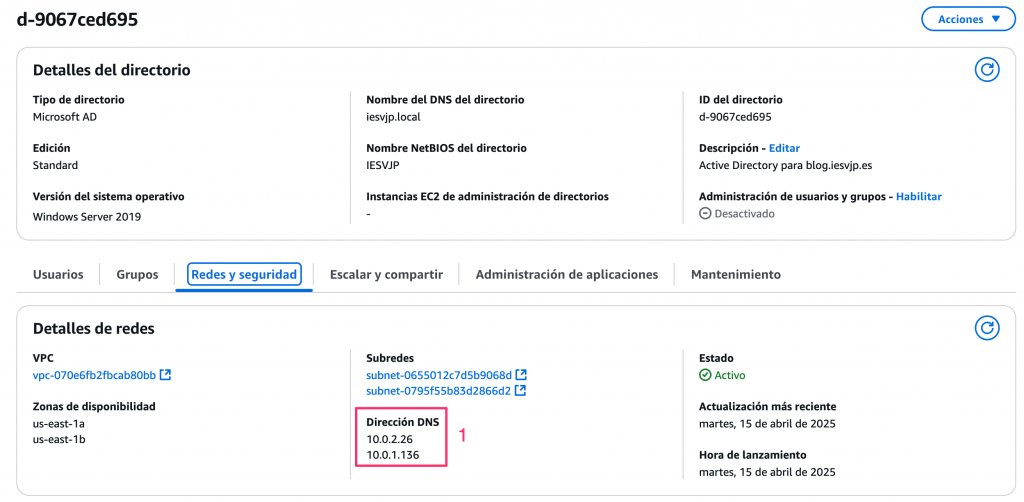Open the vpc-070e6fb2fbcab80bb link
Image resolution: width=1024 pixels, height=502 pixels.
(x=94, y=375)
